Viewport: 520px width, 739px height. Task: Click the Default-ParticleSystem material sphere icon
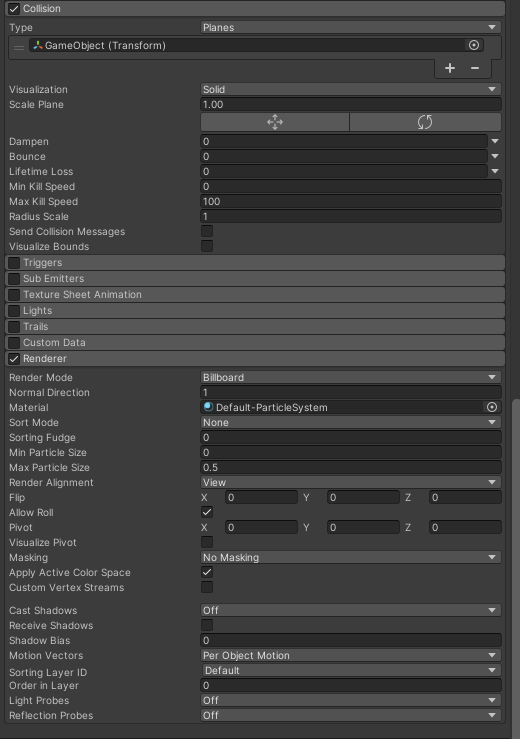[208, 407]
